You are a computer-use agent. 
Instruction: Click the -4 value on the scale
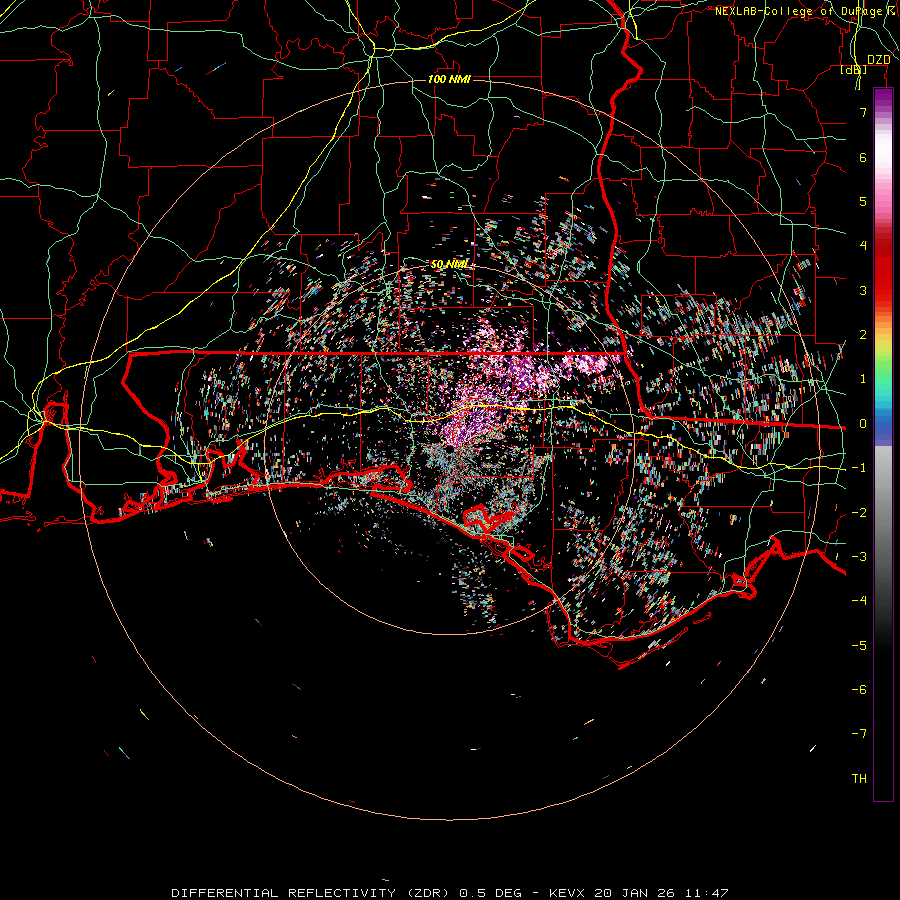click(x=859, y=601)
